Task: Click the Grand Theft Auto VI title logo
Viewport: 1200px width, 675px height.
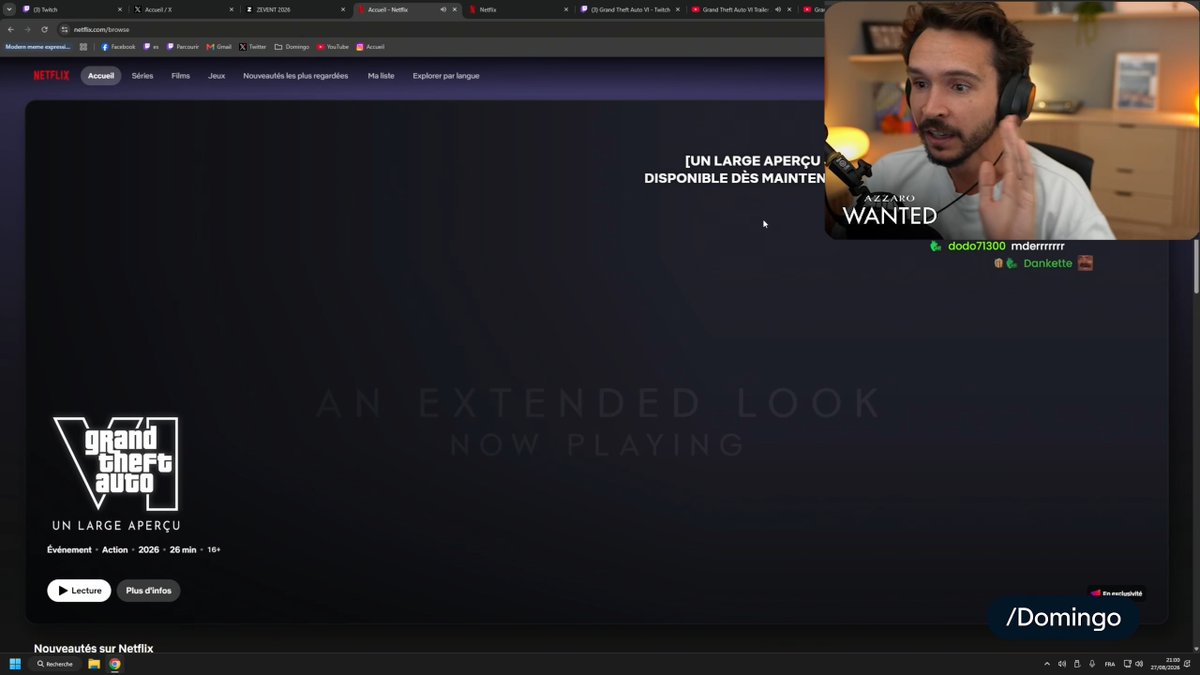Action: pyautogui.click(x=115, y=462)
